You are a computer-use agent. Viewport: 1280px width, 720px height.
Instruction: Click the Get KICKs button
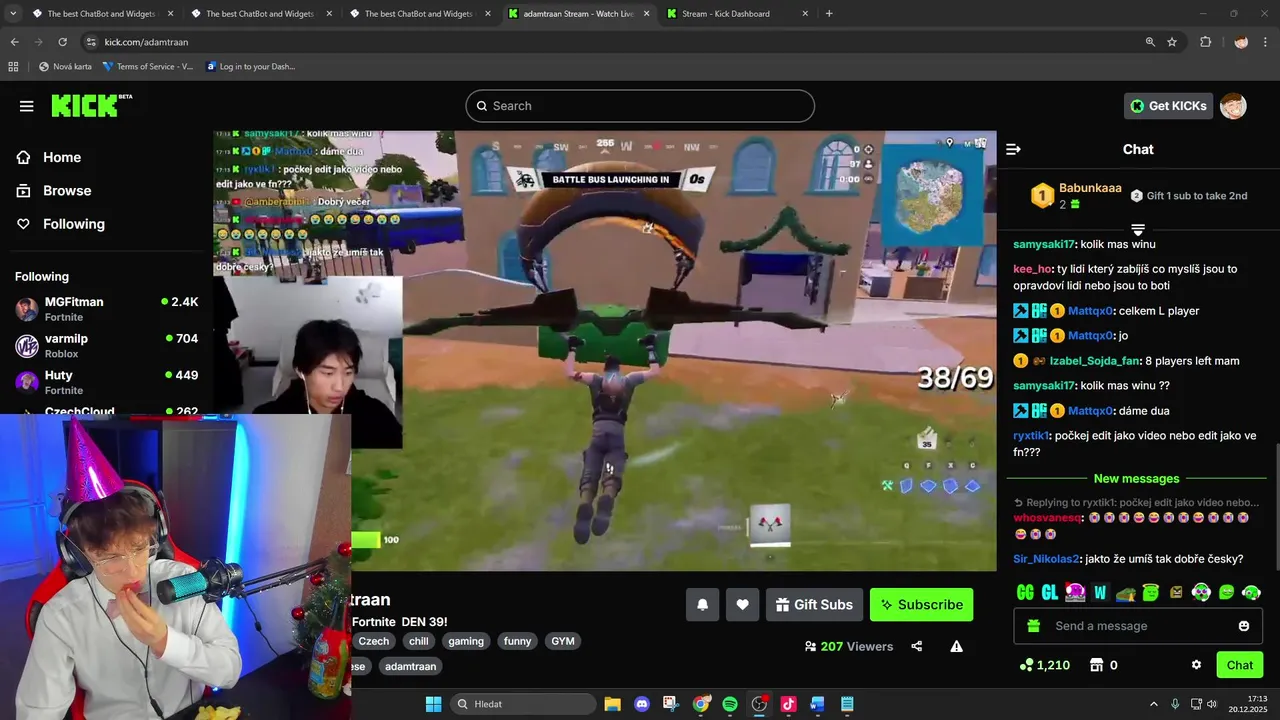click(1168, 106)
